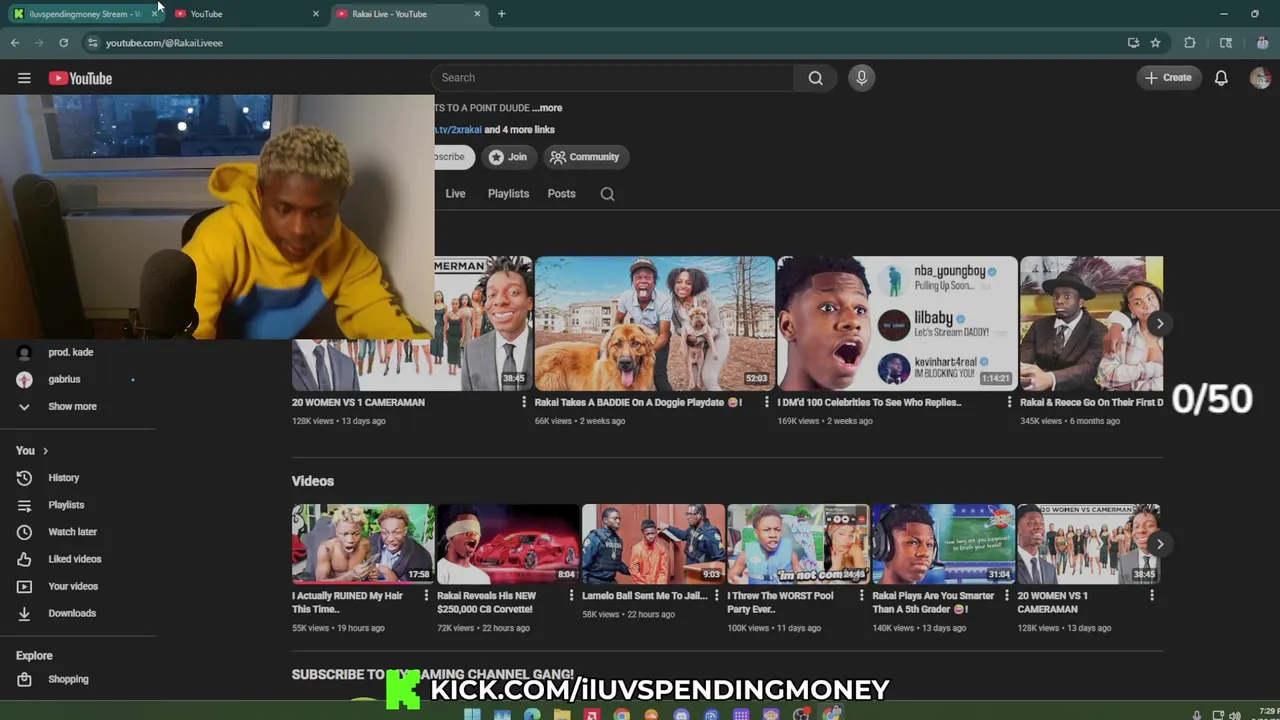Open title 'Rakai Reveals His NEW $250,000 C8 Corvette!'
Screen dimensions: 1280x720
(x=486, y=602)
